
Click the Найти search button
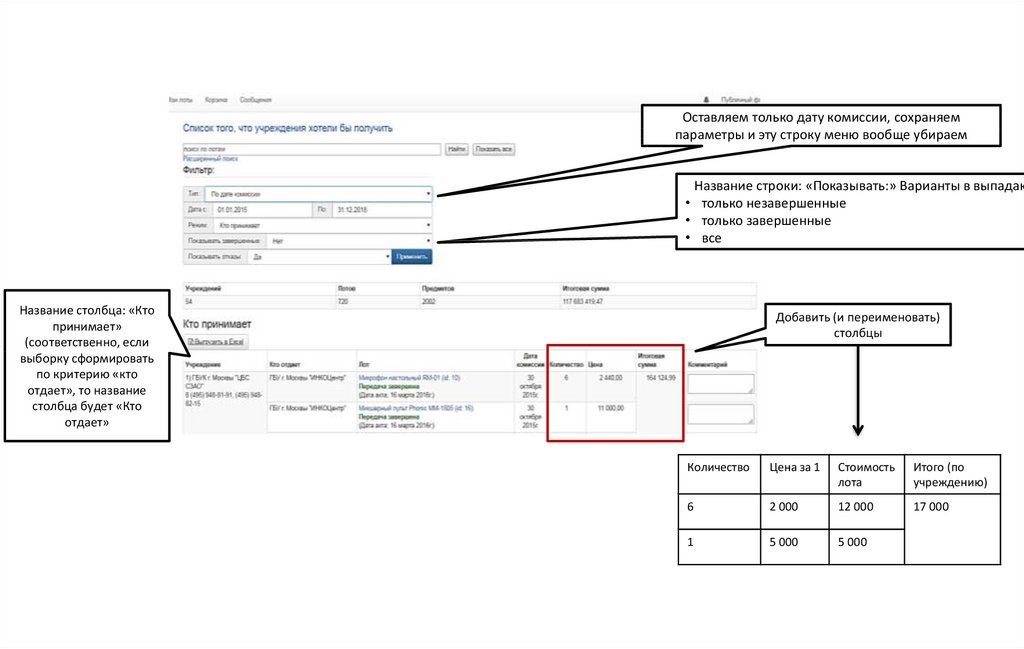pyautogui.click(x=457, y=149)
